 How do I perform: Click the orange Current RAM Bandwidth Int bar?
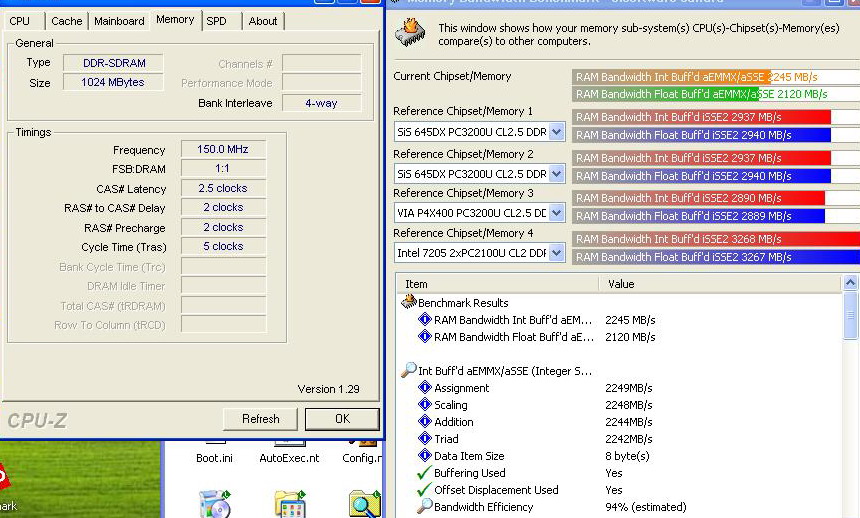pyautogui.click(x=671, y=77)
